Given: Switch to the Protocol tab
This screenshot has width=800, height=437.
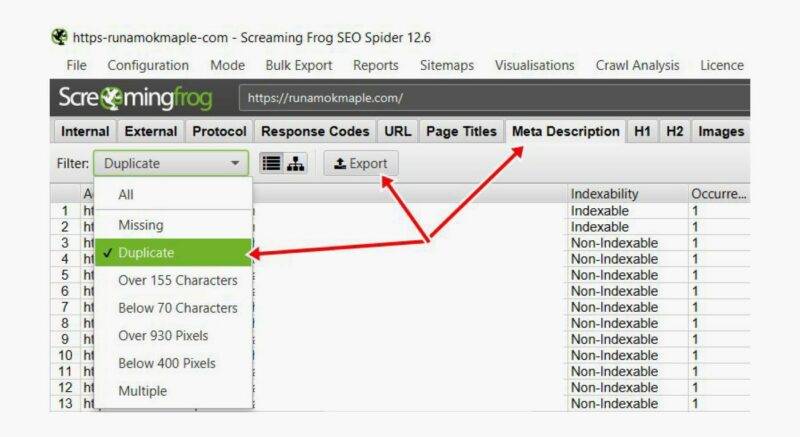Looking at the screenshot, I should coord(219,132).
